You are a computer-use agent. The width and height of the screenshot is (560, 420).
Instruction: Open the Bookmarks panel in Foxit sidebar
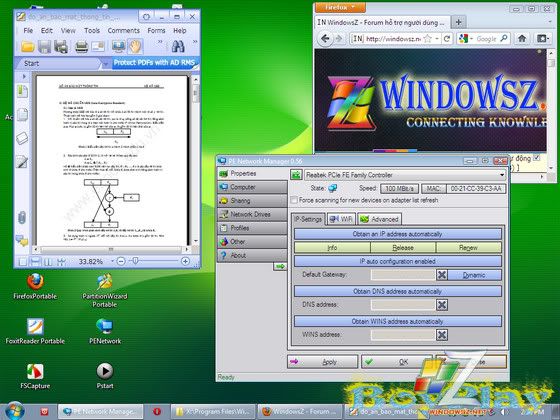pos(22,91)
